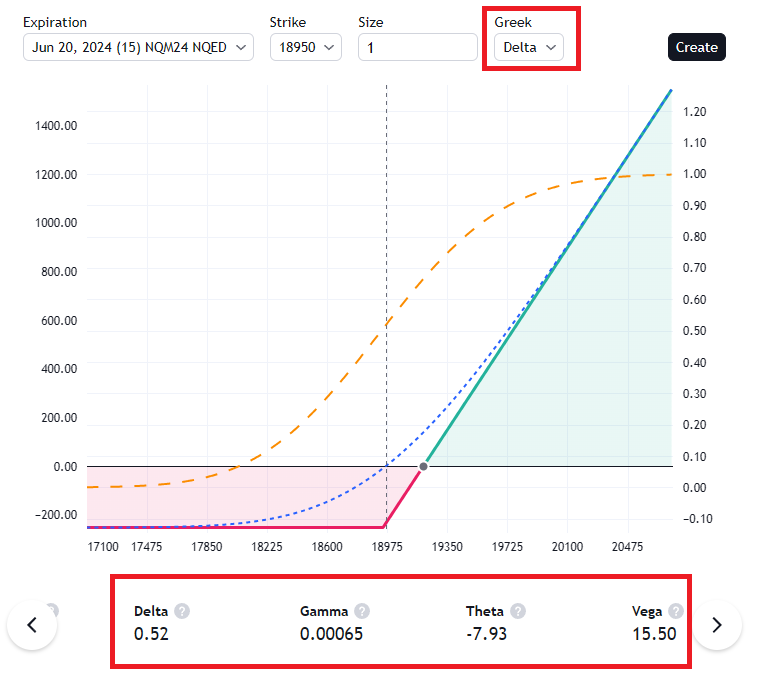Open the Gamma help question mark
The image size is (762, 681).
[x=362, y=611]
